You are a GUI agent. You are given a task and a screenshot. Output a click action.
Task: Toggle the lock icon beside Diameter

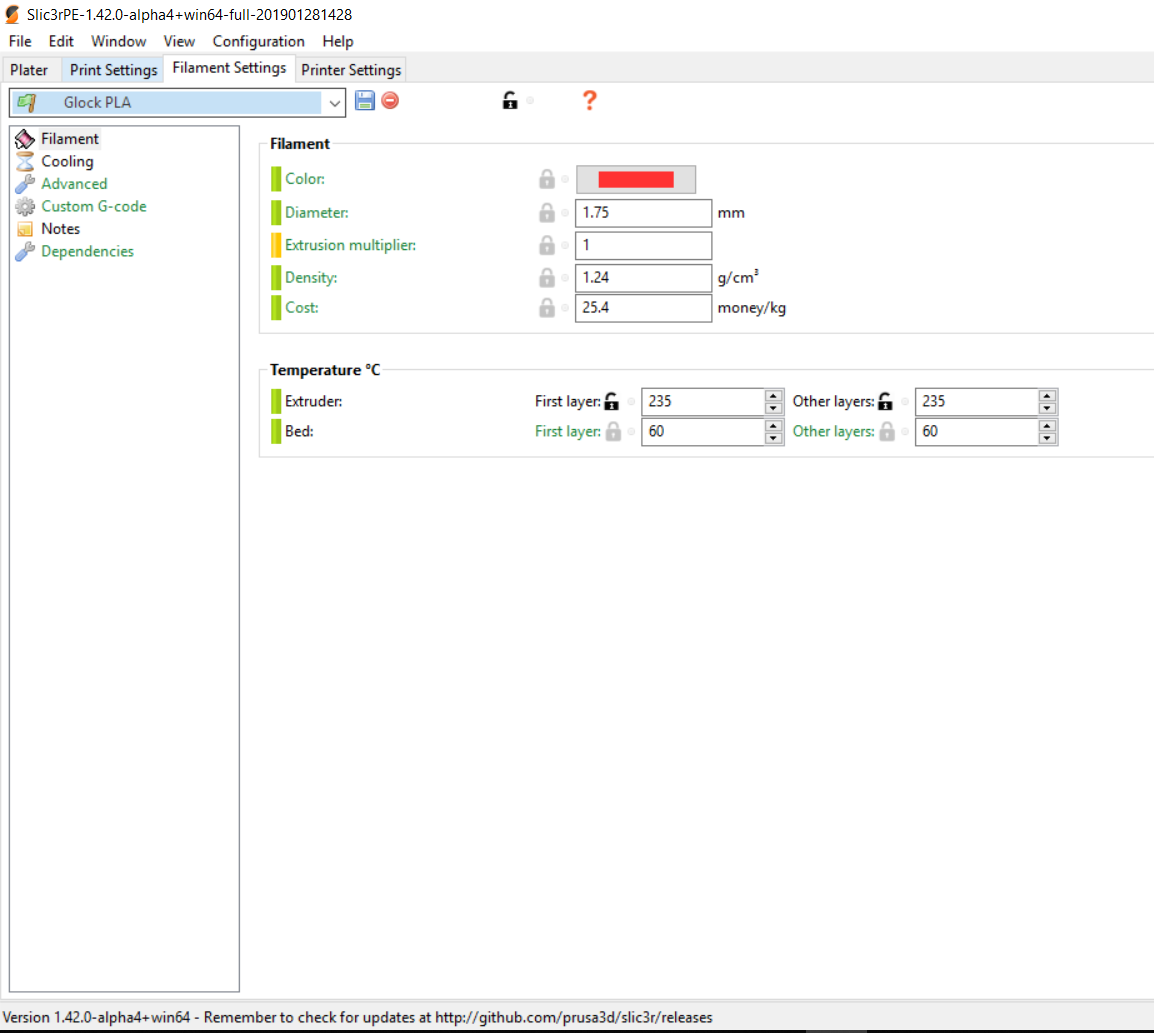547,213
